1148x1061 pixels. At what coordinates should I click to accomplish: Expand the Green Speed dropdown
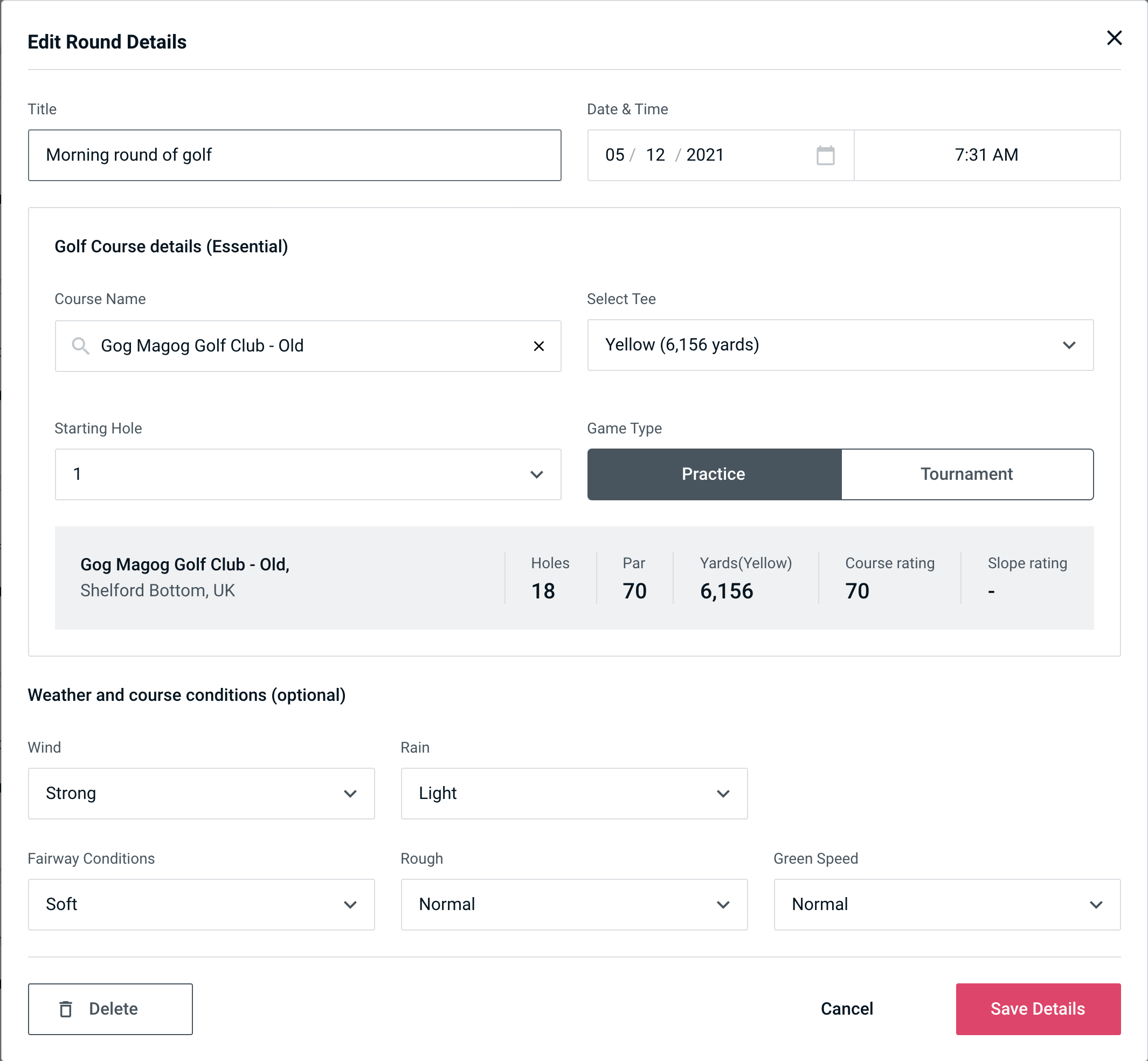[946, 905]
